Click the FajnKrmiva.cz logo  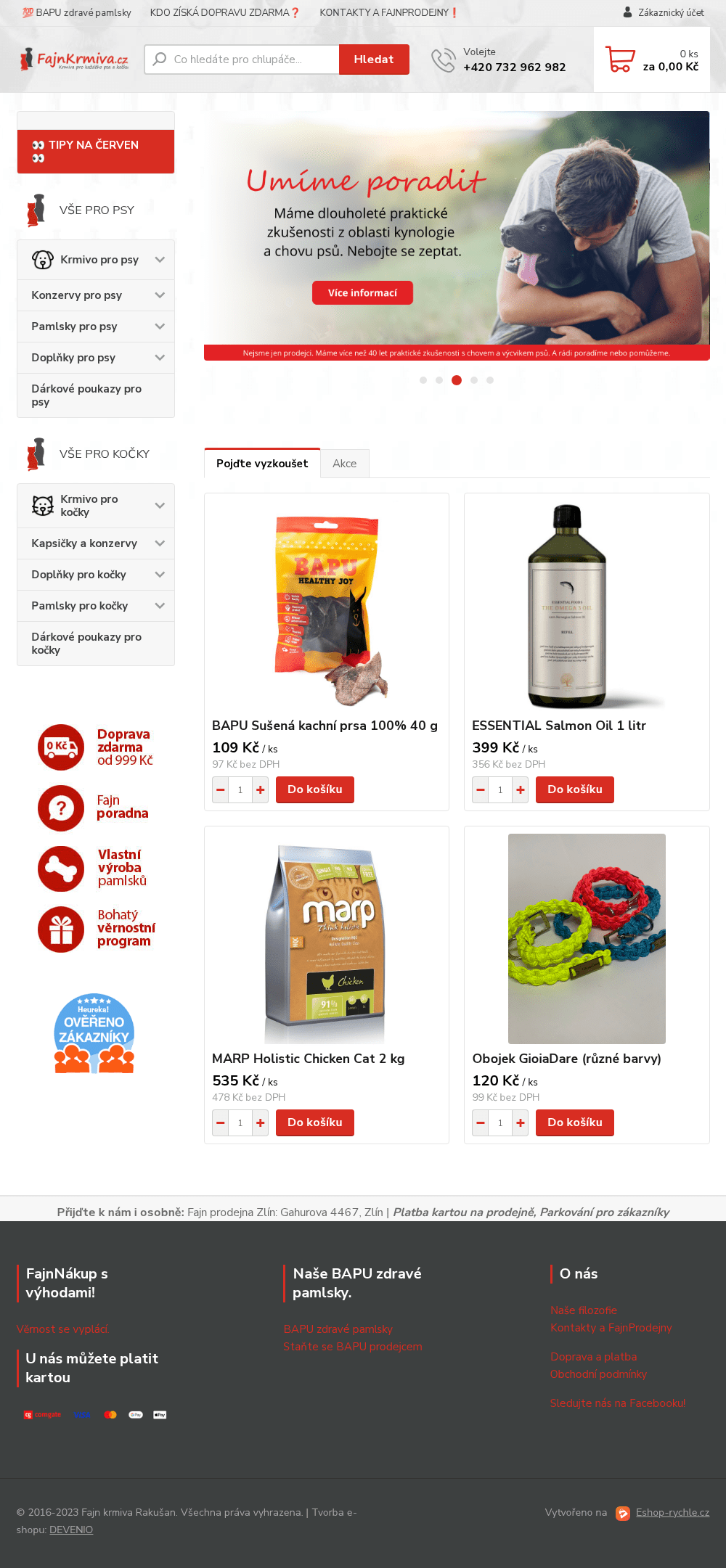tap(74, 59)
